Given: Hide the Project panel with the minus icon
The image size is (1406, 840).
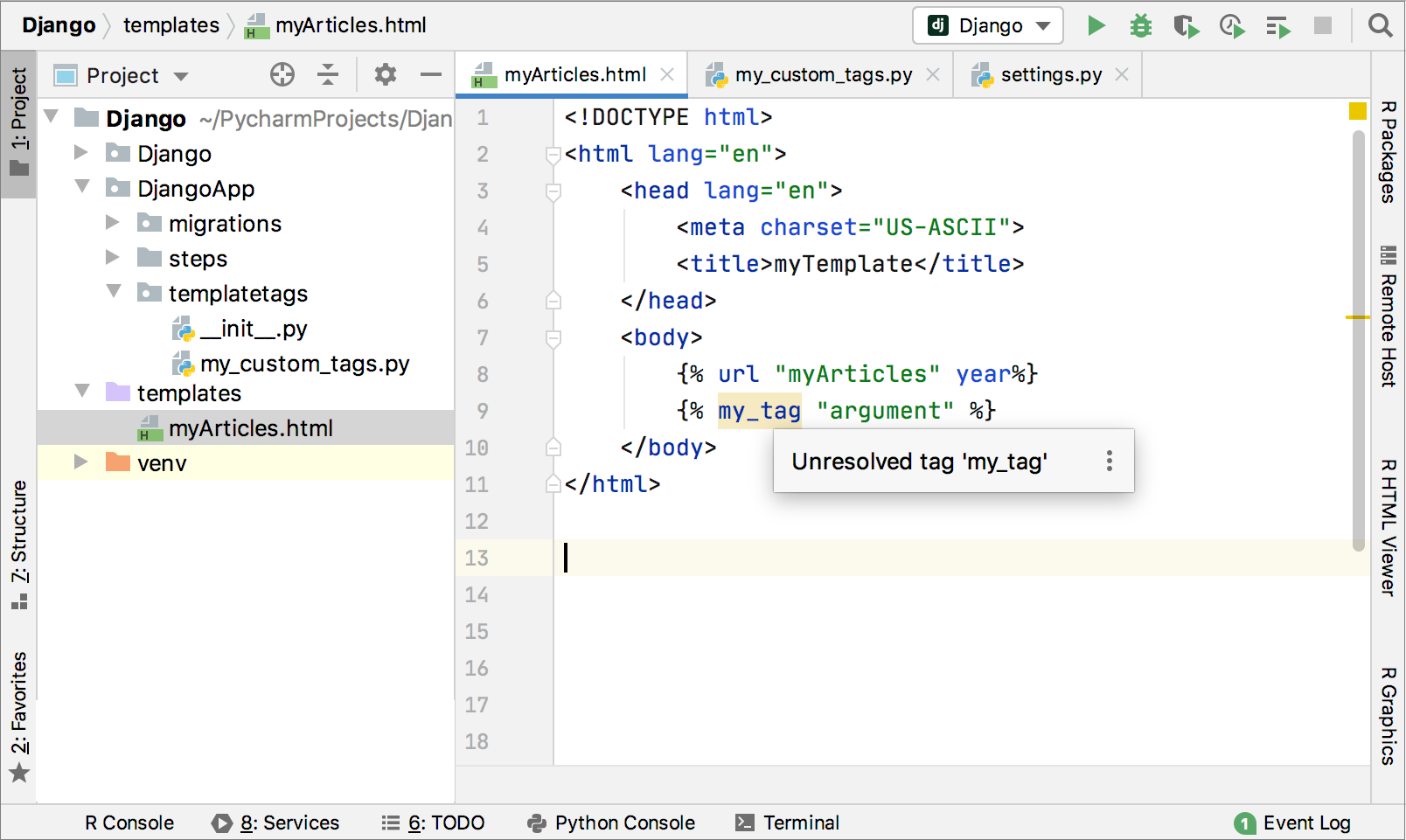Looking at the screenshot, I should tap(431, 75).
